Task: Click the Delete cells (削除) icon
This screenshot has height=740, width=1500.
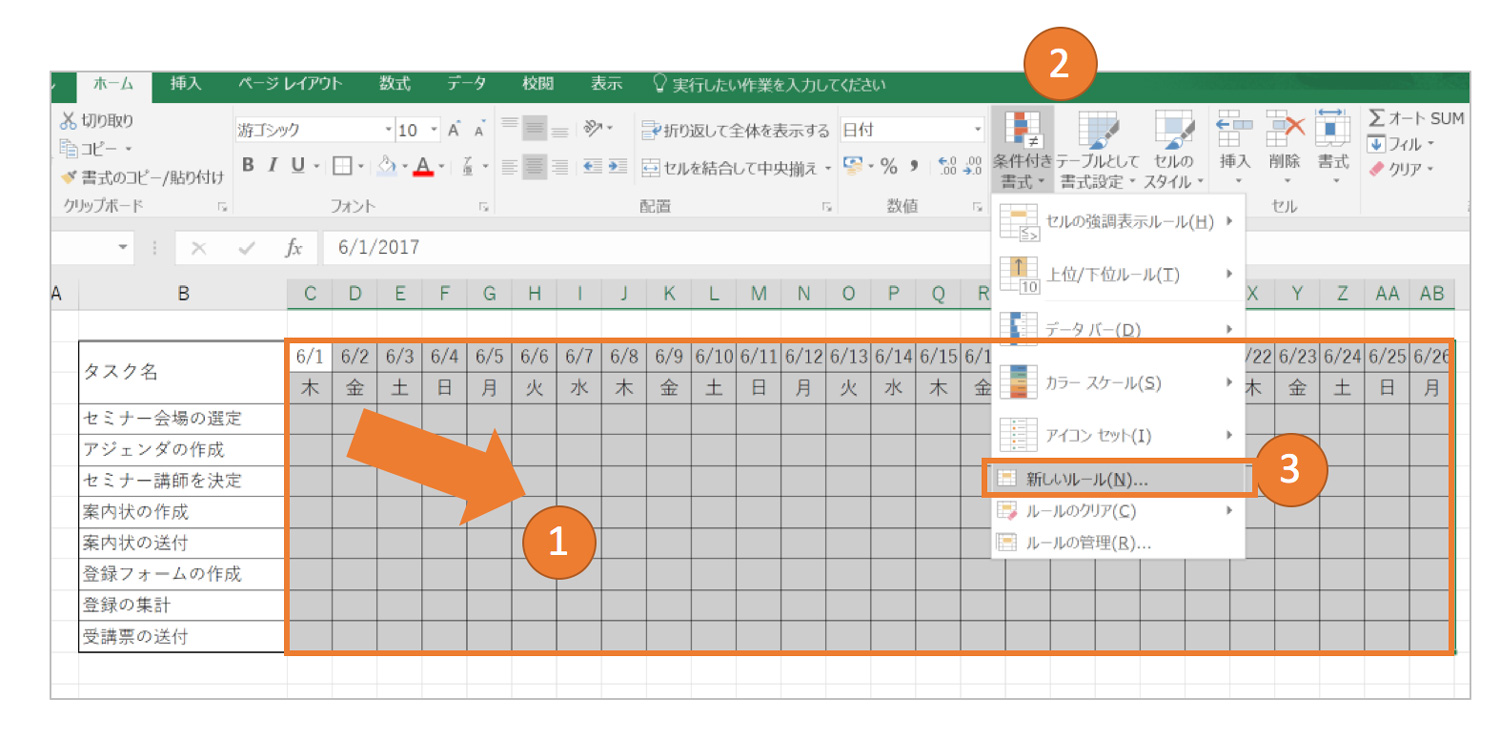Action: (1286, 128)
